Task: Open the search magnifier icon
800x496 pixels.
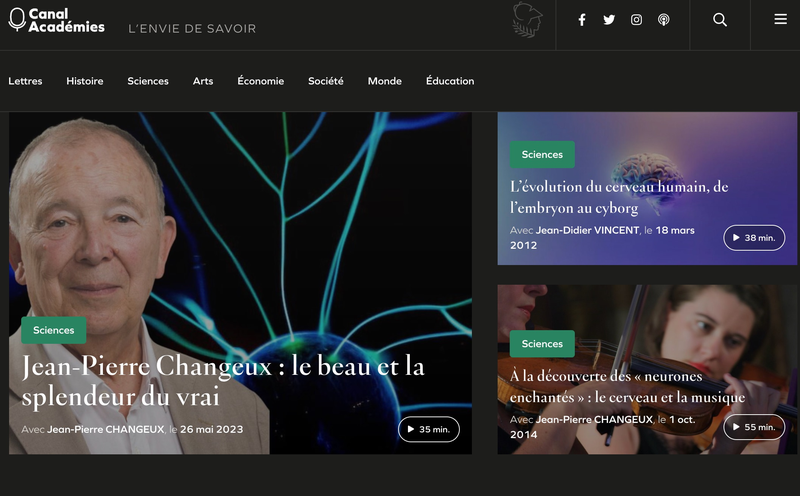Action: tap(720, 20)
